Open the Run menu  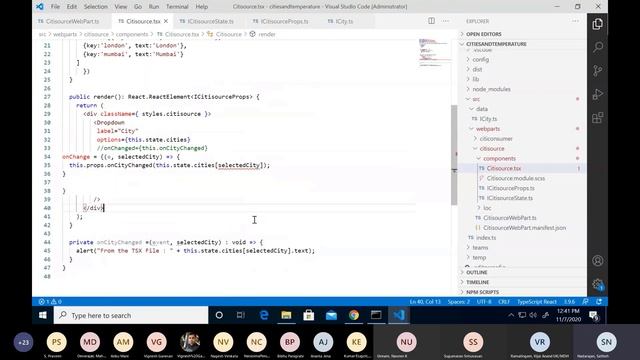coord(154,7)
